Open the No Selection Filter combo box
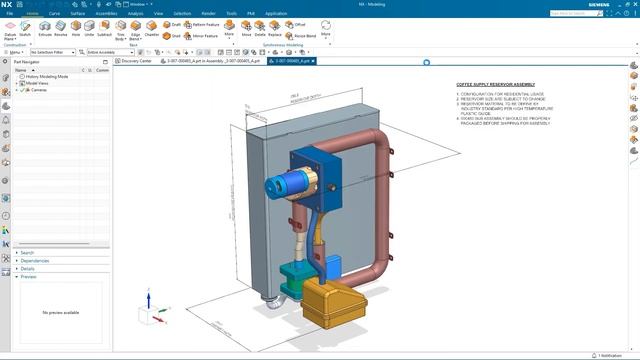 pos(53,52)
